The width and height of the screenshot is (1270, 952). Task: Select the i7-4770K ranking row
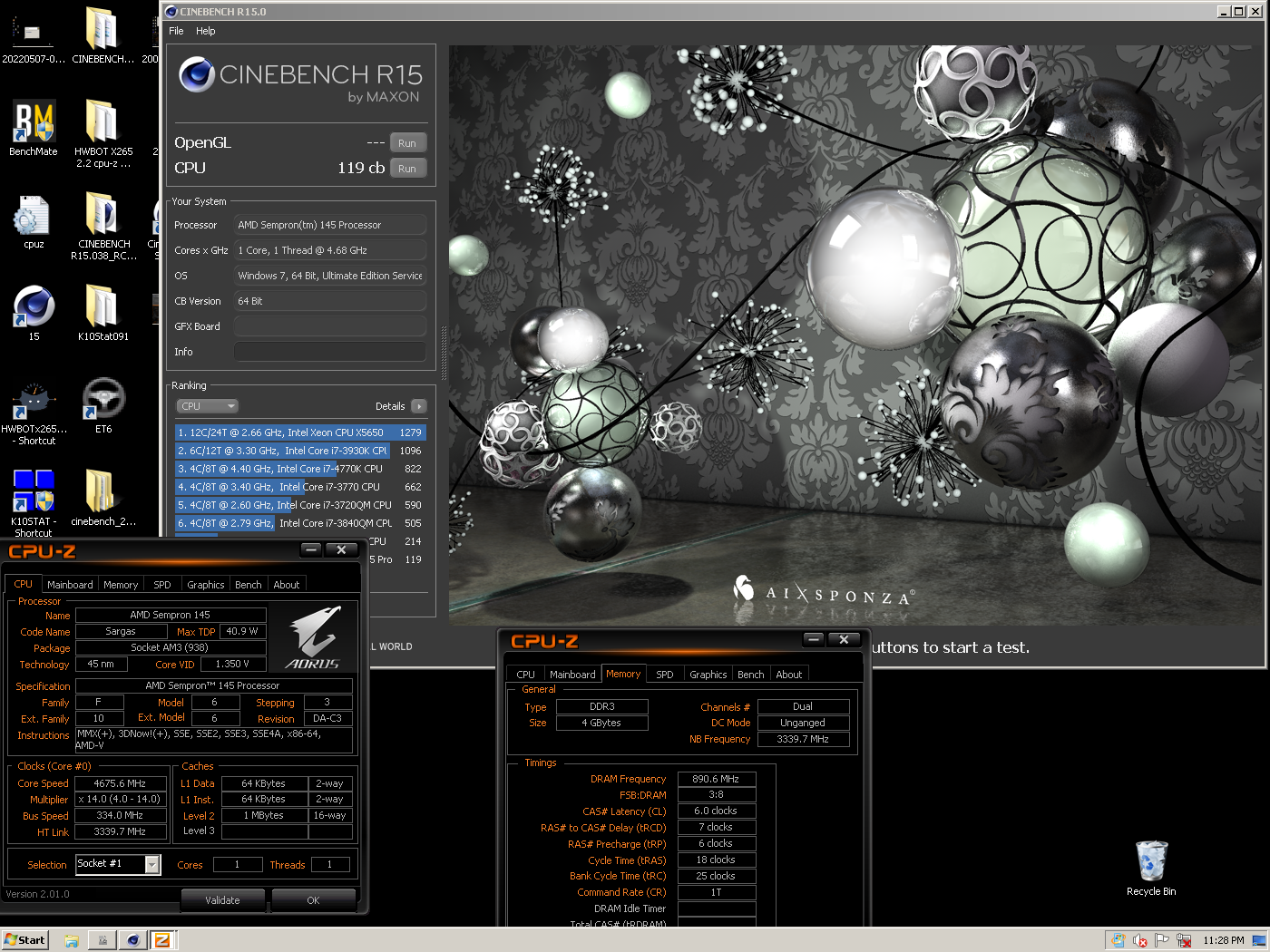[300, 469]
